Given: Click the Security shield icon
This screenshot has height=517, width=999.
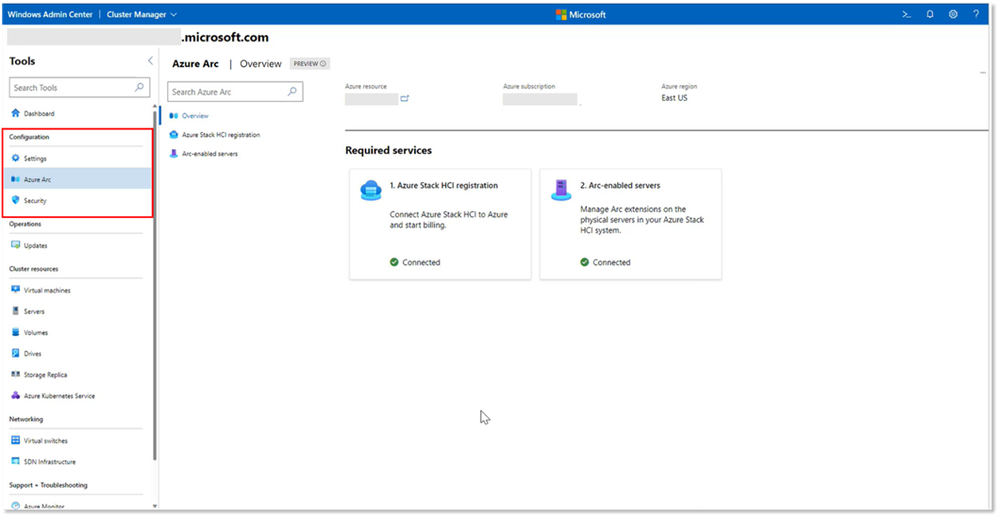Looking at the screenshot, I should click(x=16, y=200).
